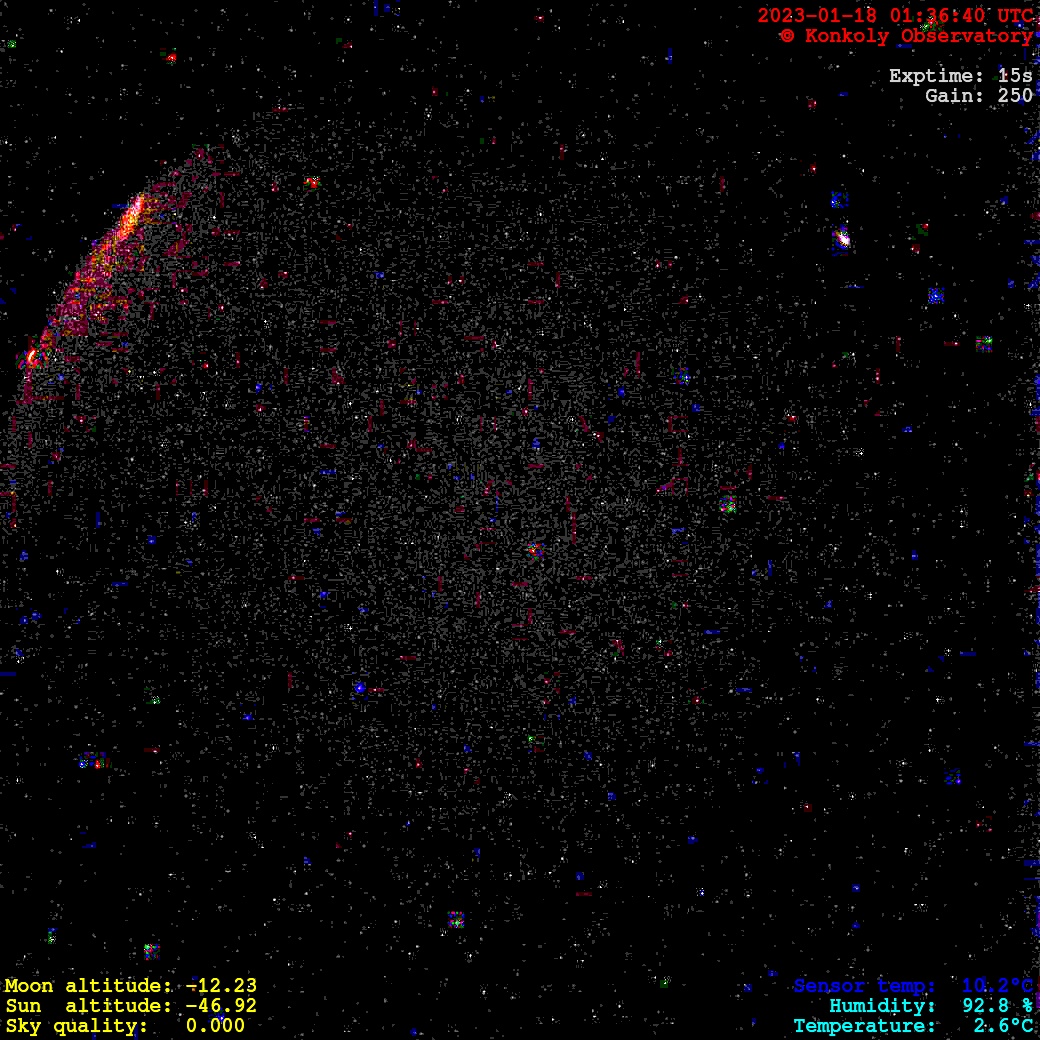This screenshot has width=1040, height=1040.
Task: Click the UTC timestamp 2023-01-18 01:36:40
Action: click(895, 16)
